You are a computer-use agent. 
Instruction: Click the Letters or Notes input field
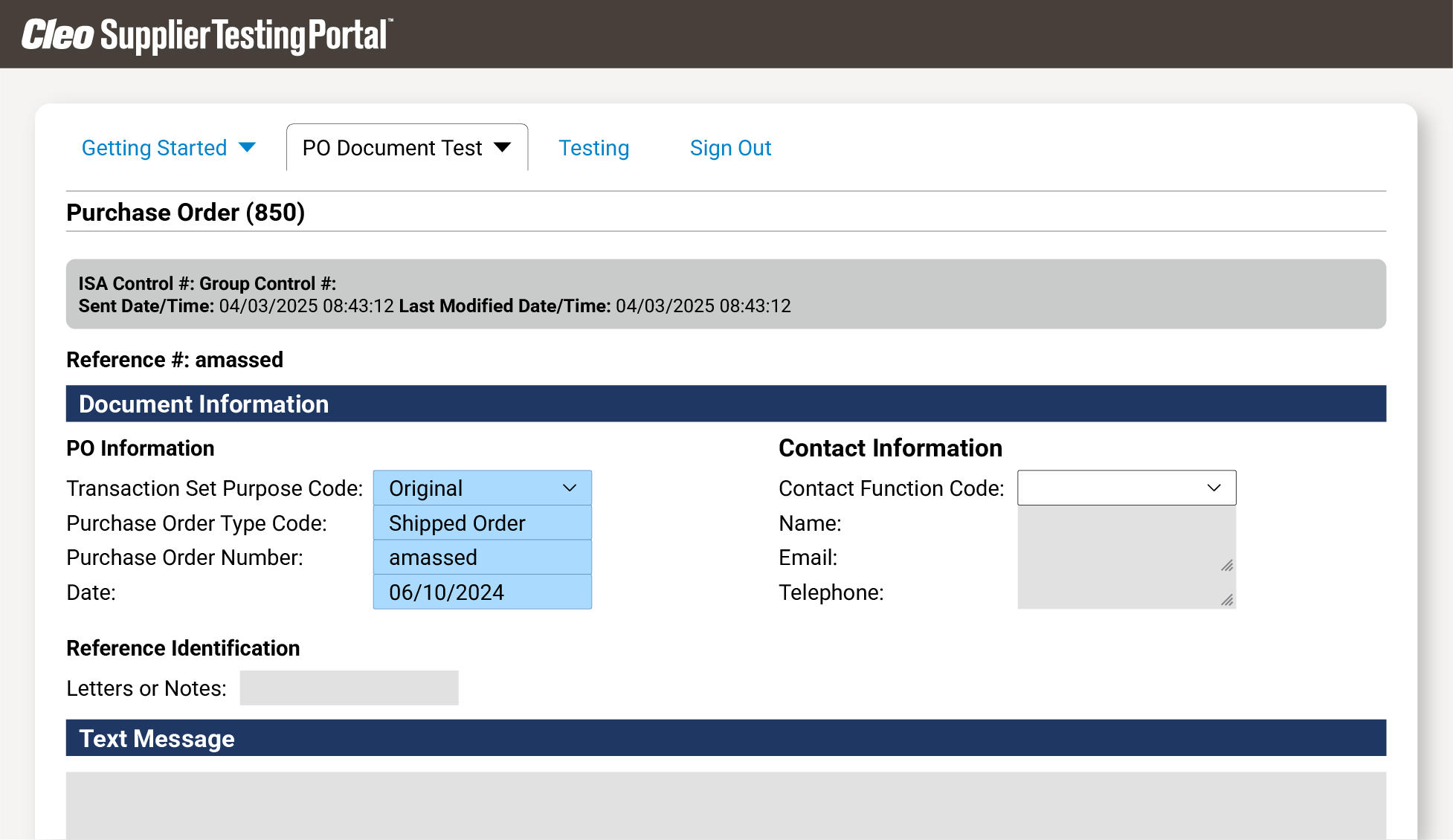(x=348, y=688)
